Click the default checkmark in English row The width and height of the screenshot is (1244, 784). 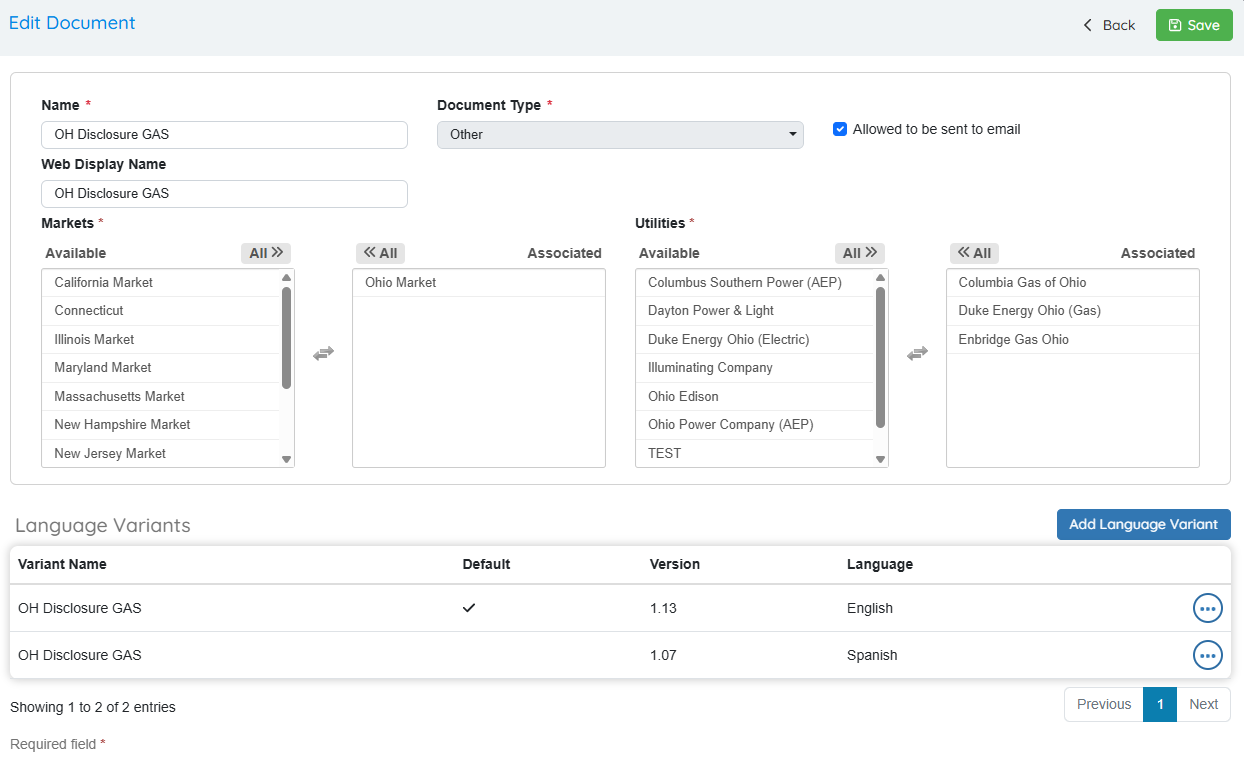tap(469, 608)
